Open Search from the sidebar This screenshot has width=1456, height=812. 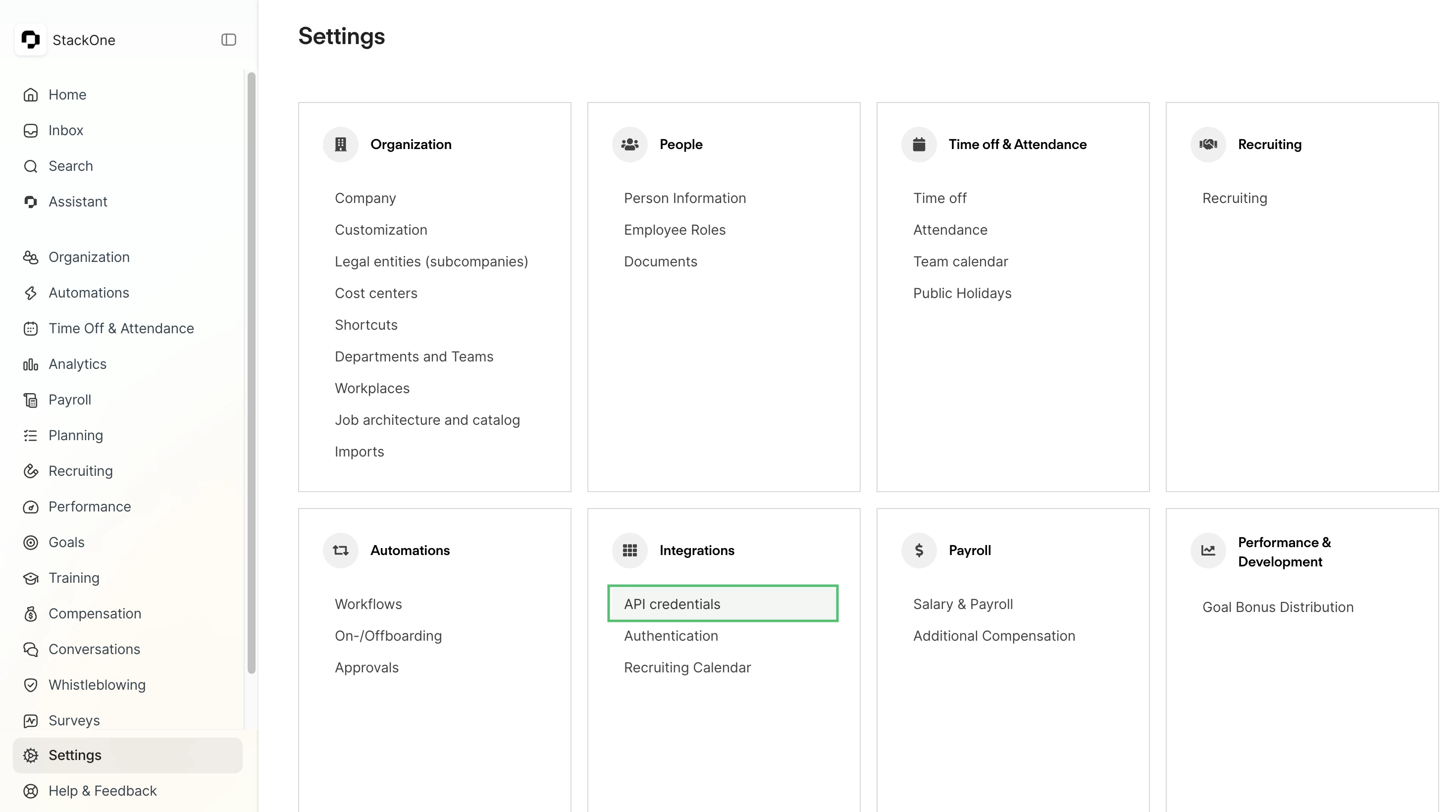(70, 165)
